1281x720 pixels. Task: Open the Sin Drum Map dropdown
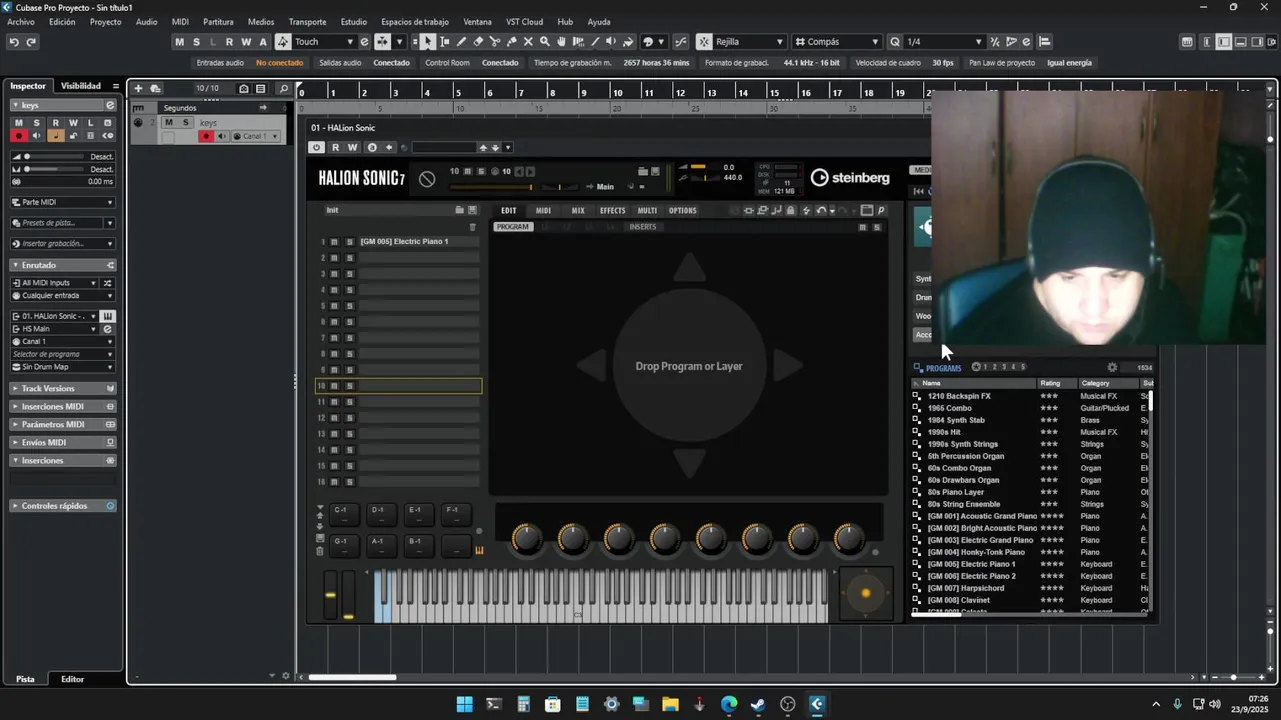[63, 367]
